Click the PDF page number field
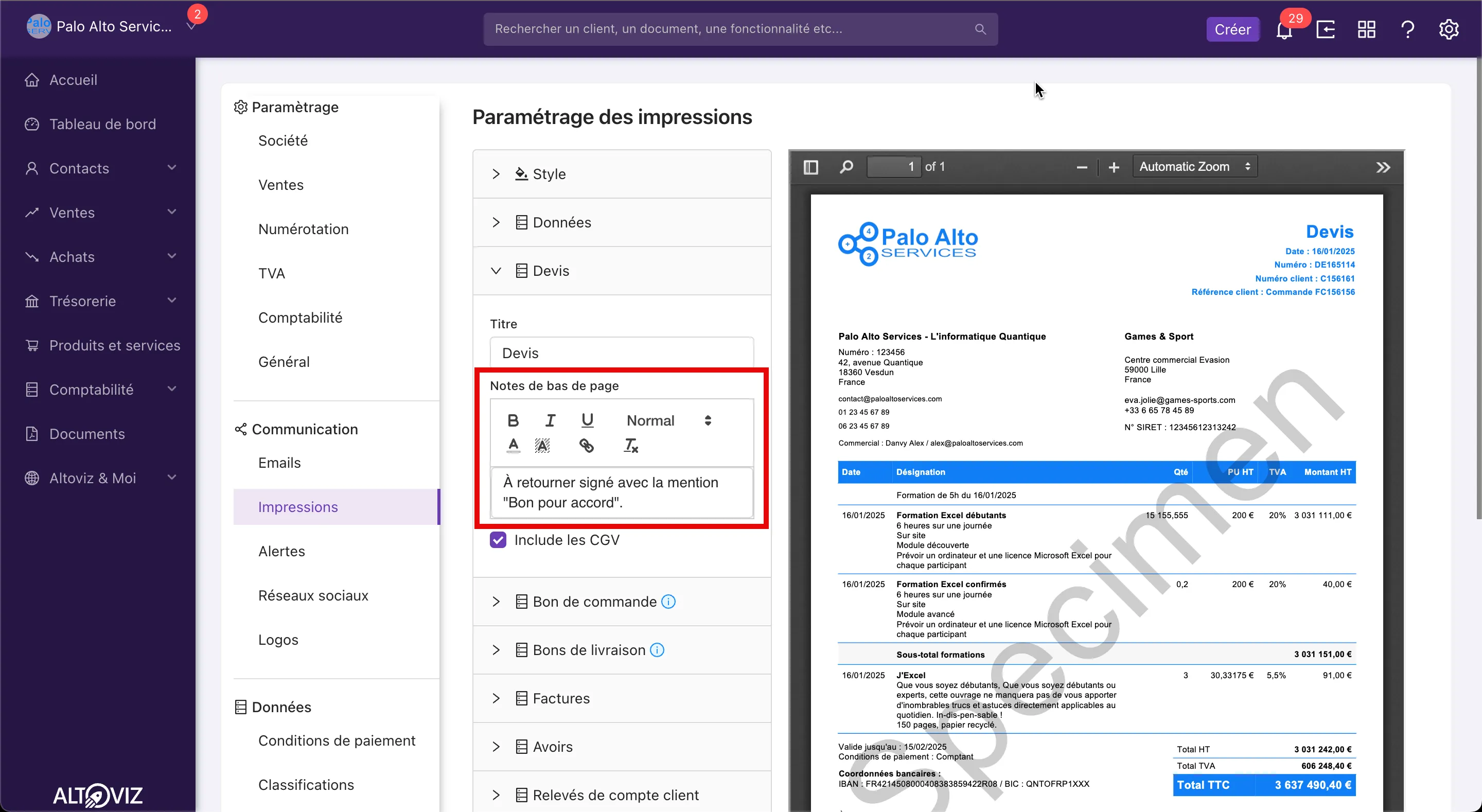The width and height of the screenshot is (1482, 812). click(893, 167)
